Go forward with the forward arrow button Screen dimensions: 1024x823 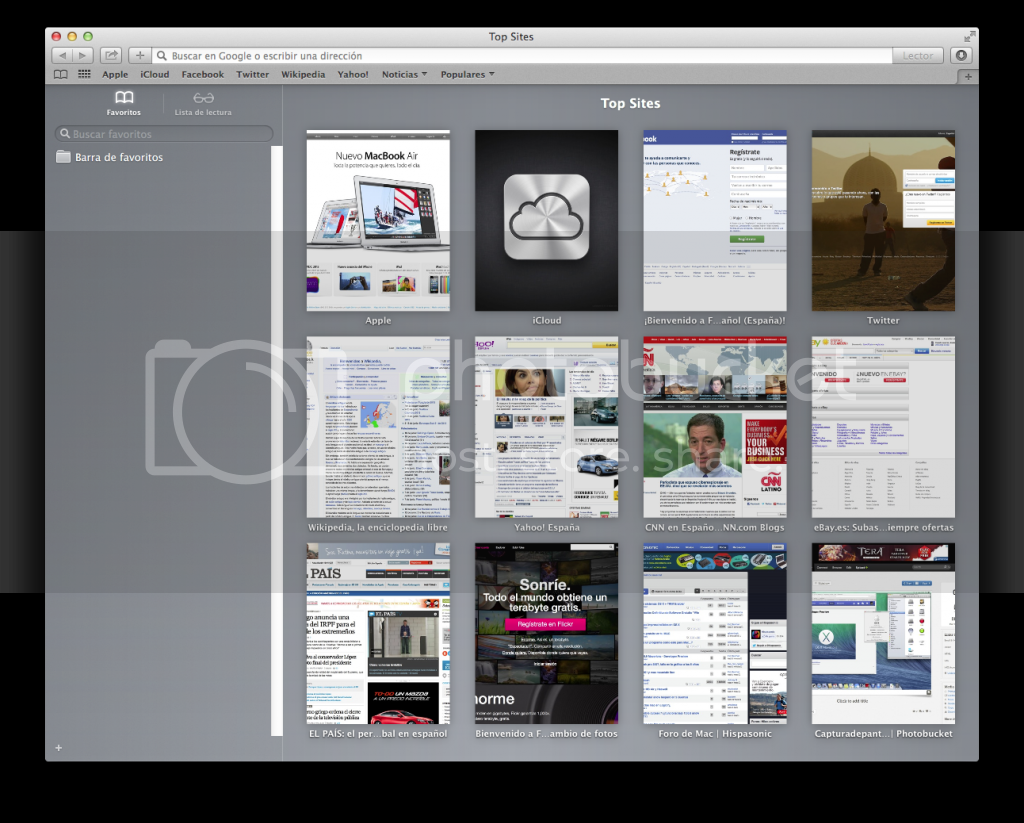tap(83, 56)
